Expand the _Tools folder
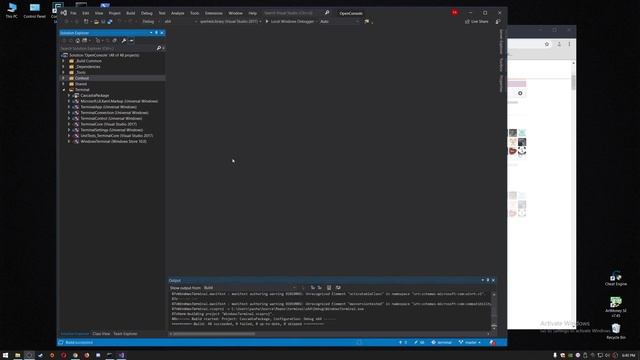The image size is (640, 360). (x=63, y=72)
